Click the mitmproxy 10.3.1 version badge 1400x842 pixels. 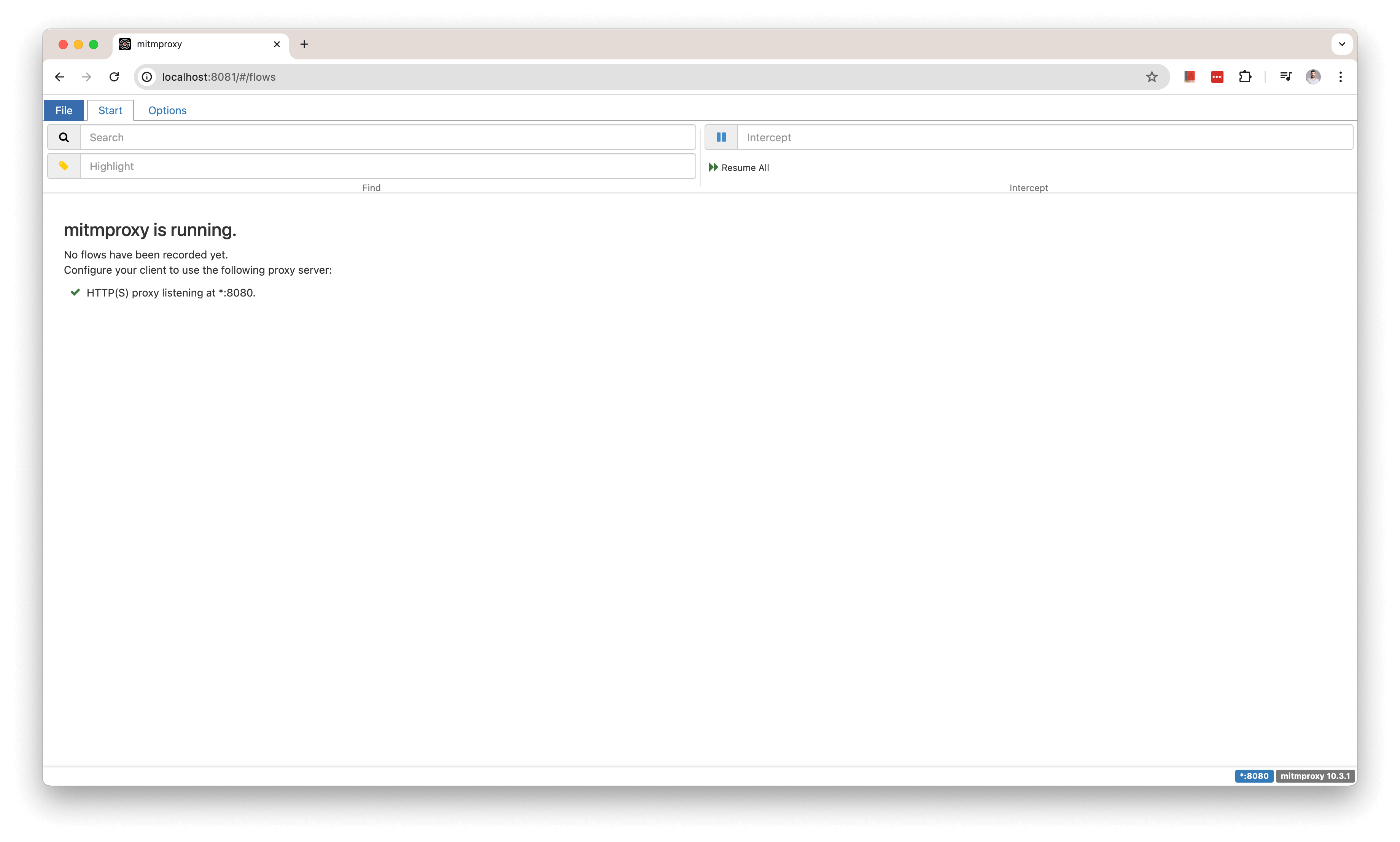(1315, 776)
